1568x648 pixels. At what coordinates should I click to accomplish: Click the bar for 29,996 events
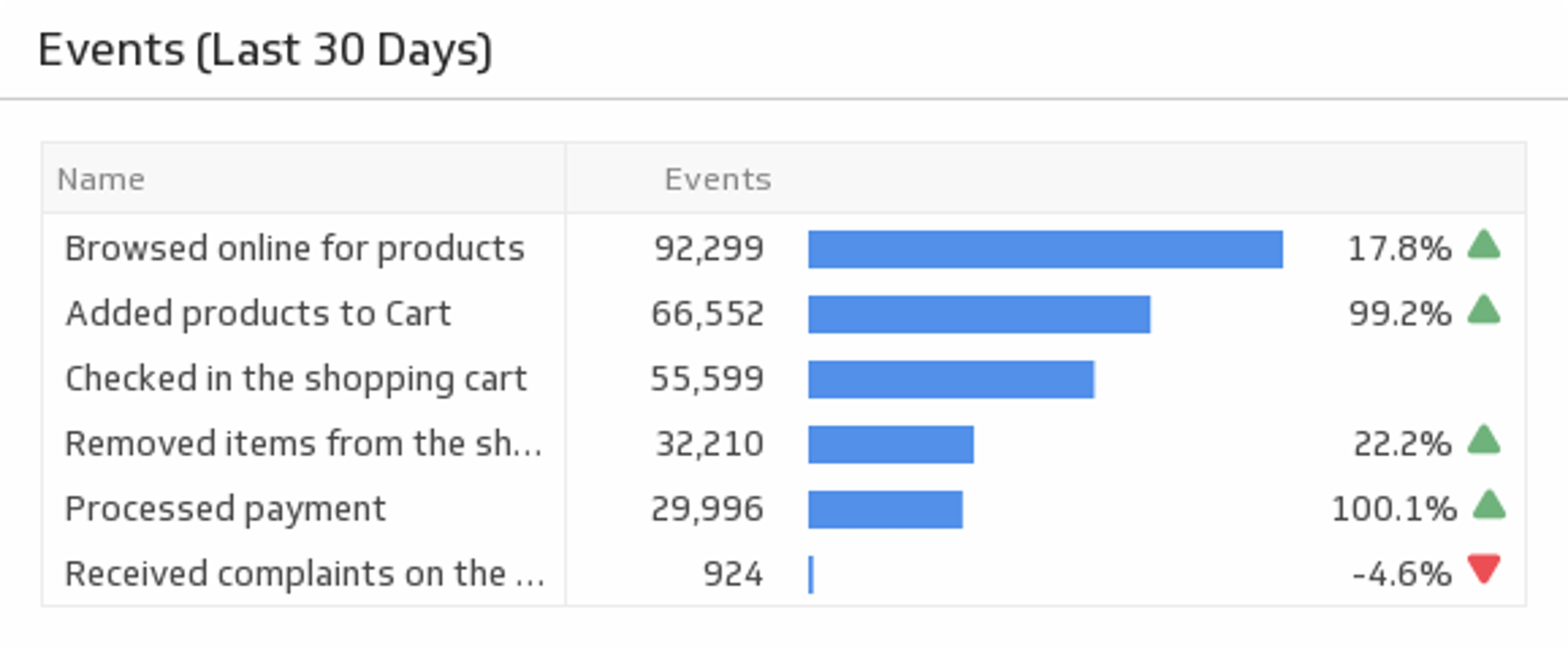coord(885,510)
